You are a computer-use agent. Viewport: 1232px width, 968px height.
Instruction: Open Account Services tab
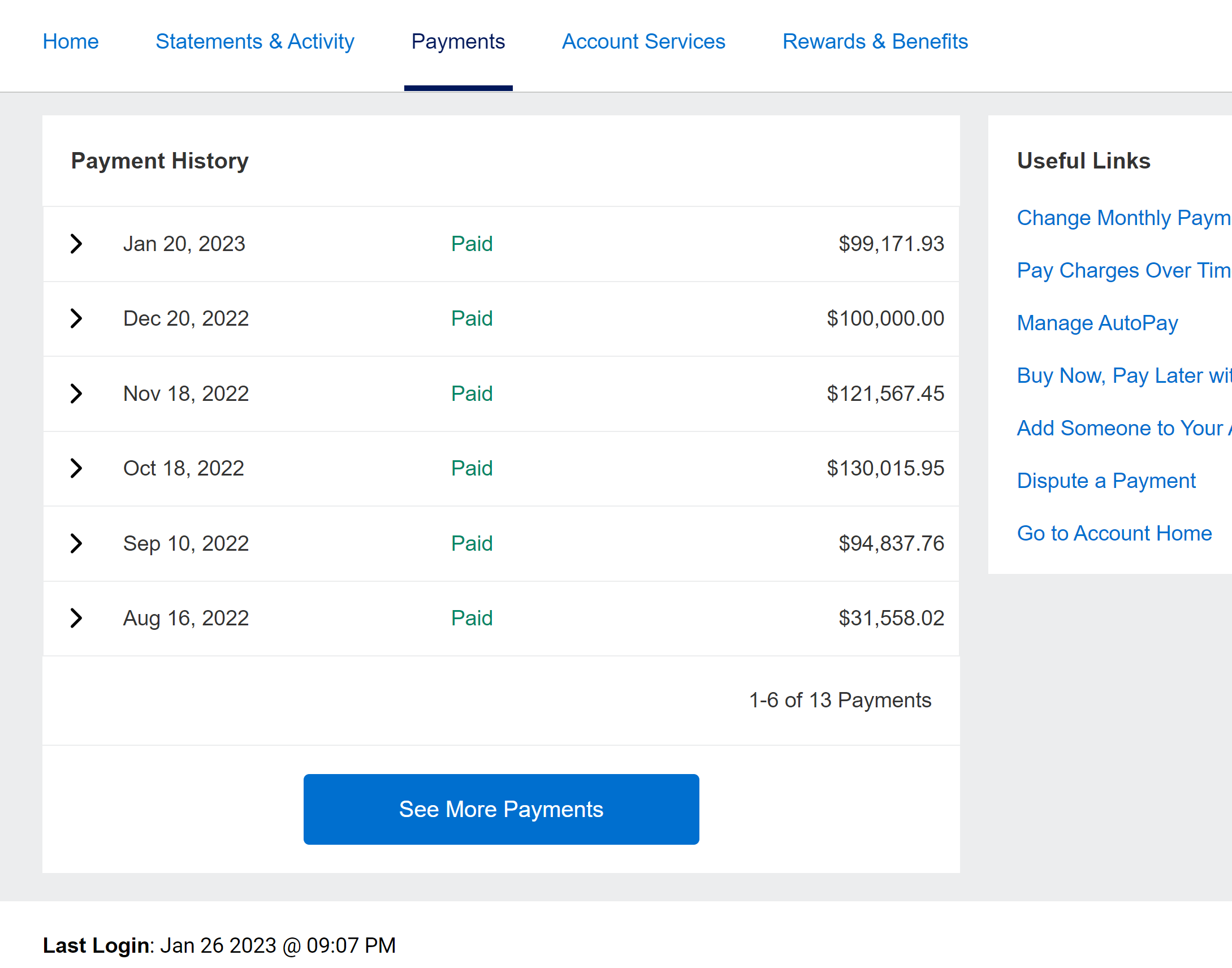643,41
